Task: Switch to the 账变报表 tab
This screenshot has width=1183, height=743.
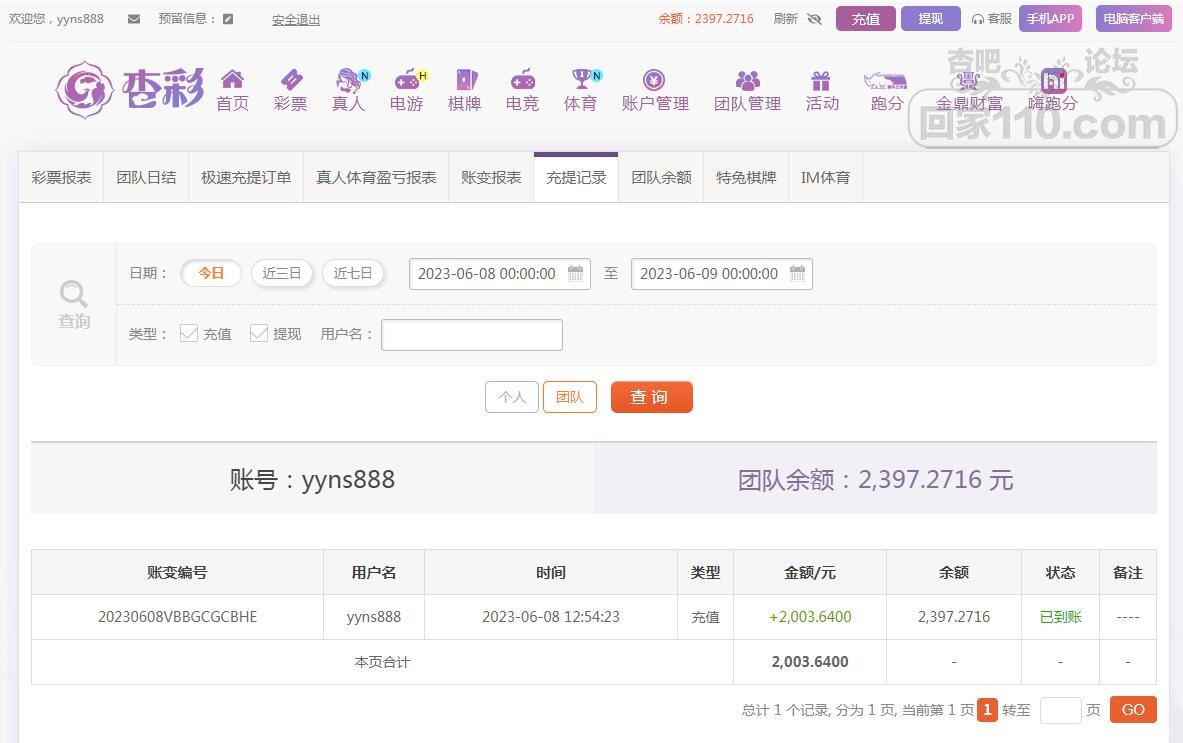Action: pyautogui.click(x=491, y=178)
